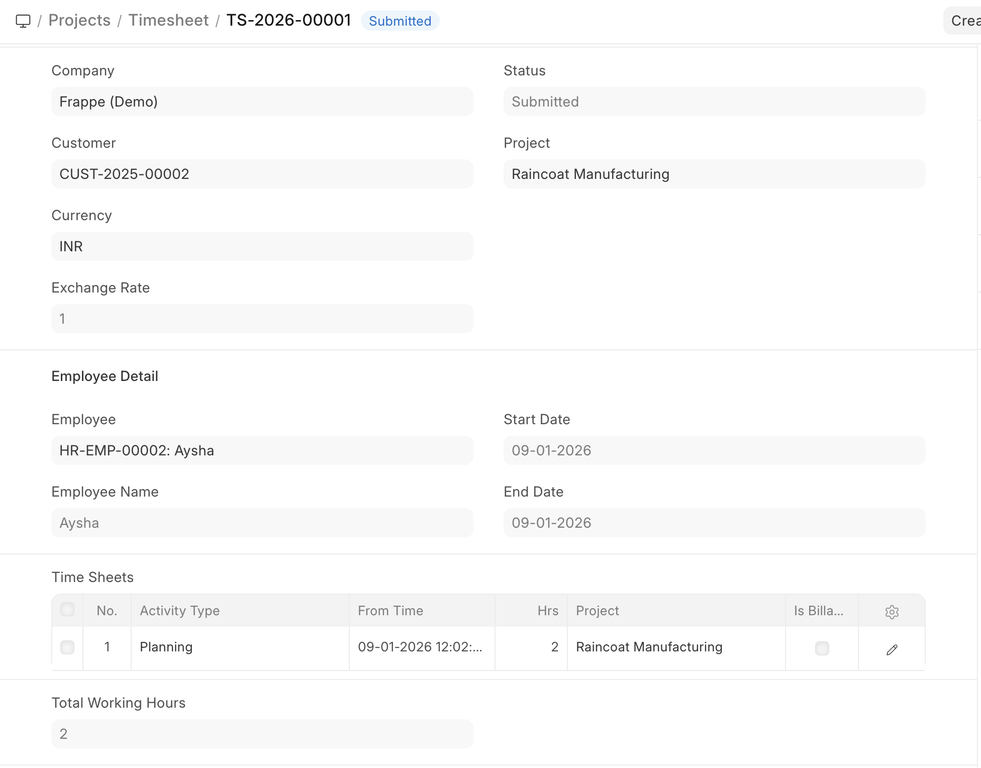Click the Submitted status badge near title
This screenshot has width=981, height=768.
pyautogui.click(x=400, y=21)
